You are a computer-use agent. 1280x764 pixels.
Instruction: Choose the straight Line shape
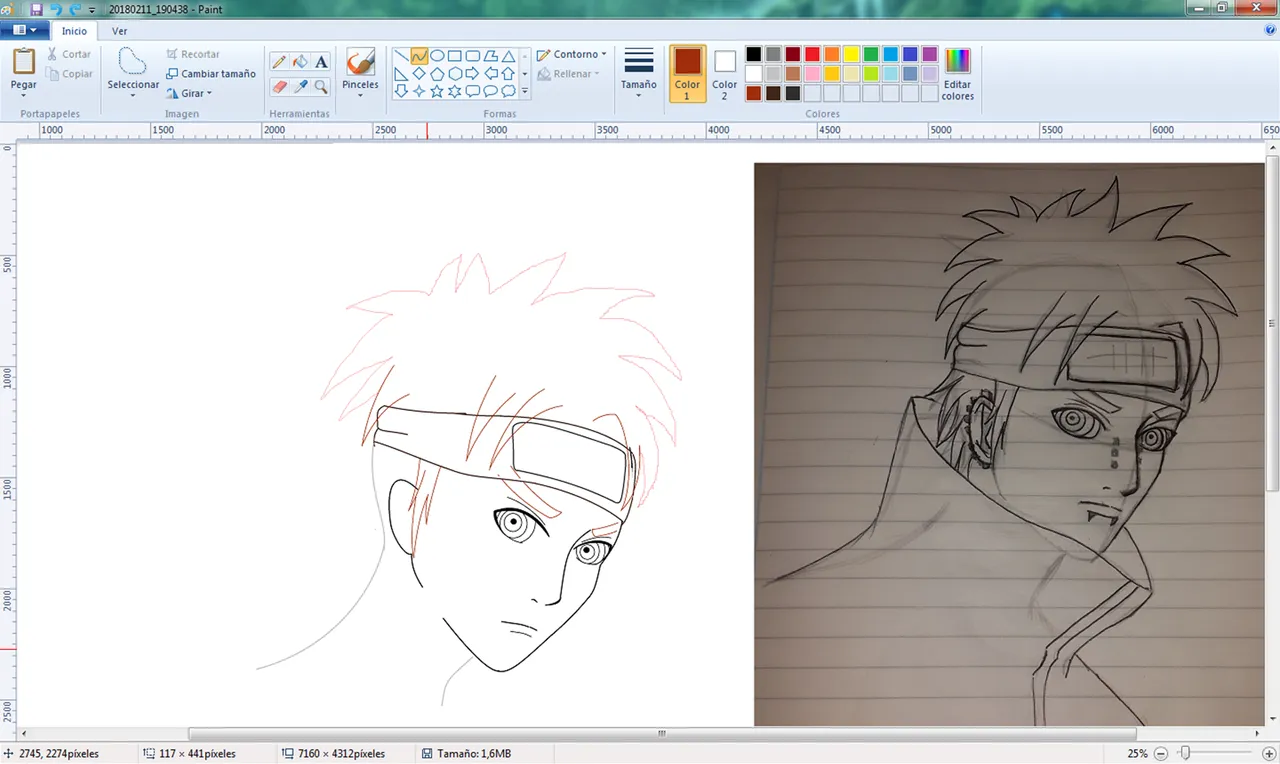point(401,56)
